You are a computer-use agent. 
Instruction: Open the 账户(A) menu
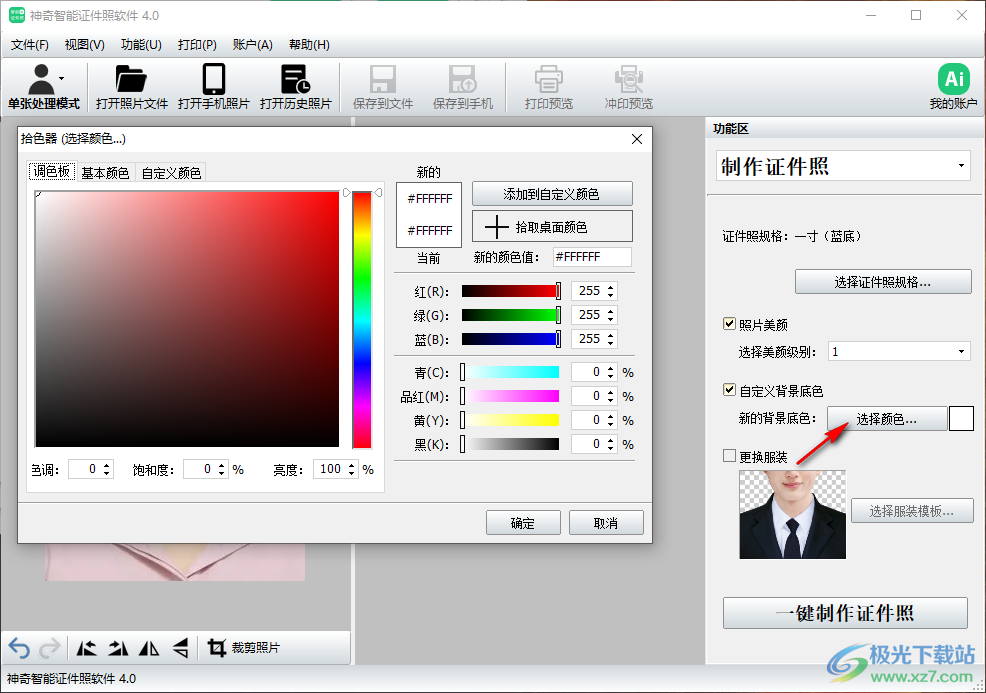tap(252, 45)
